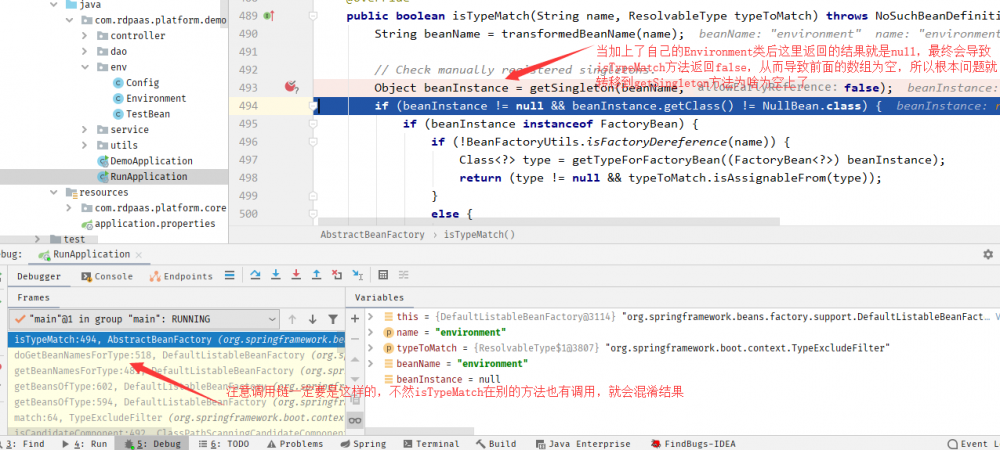Toggle code fold marker on line 495
1000x450 pixels.
click(313, 124)
